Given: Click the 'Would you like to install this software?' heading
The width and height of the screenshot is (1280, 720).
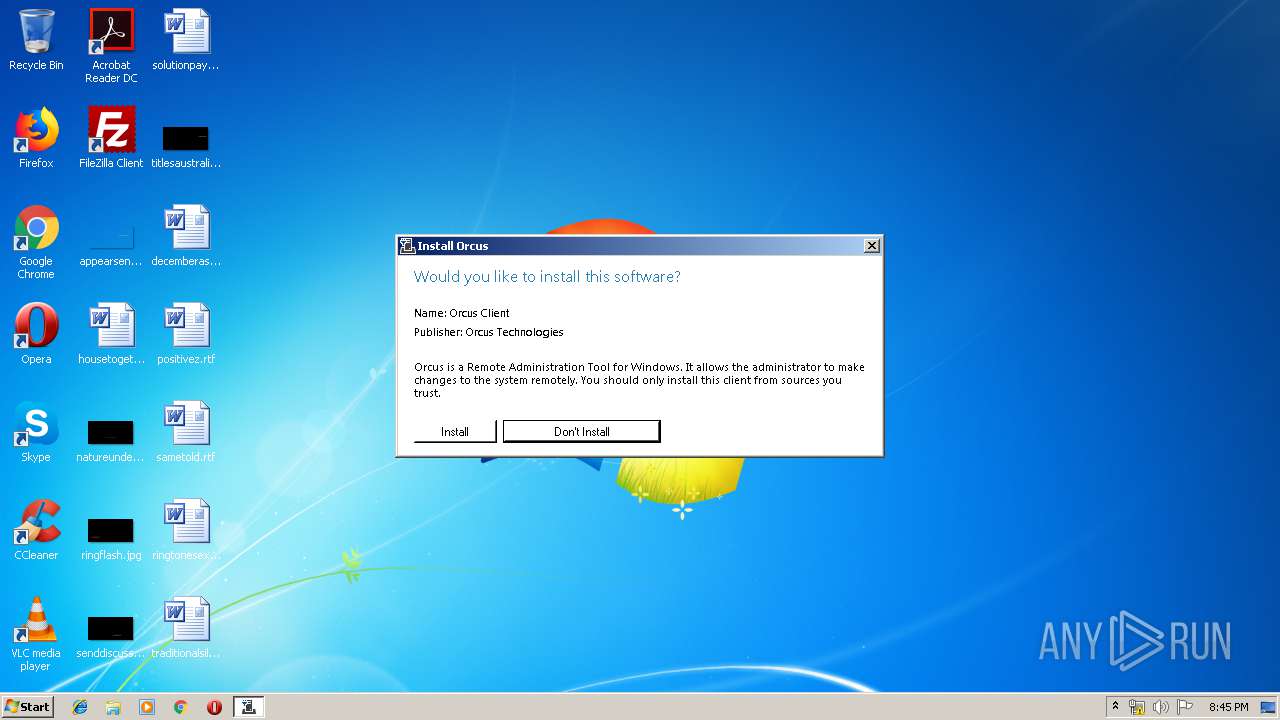Looking at the screenshot, I should pyautogui.click(x=547, y=276).
